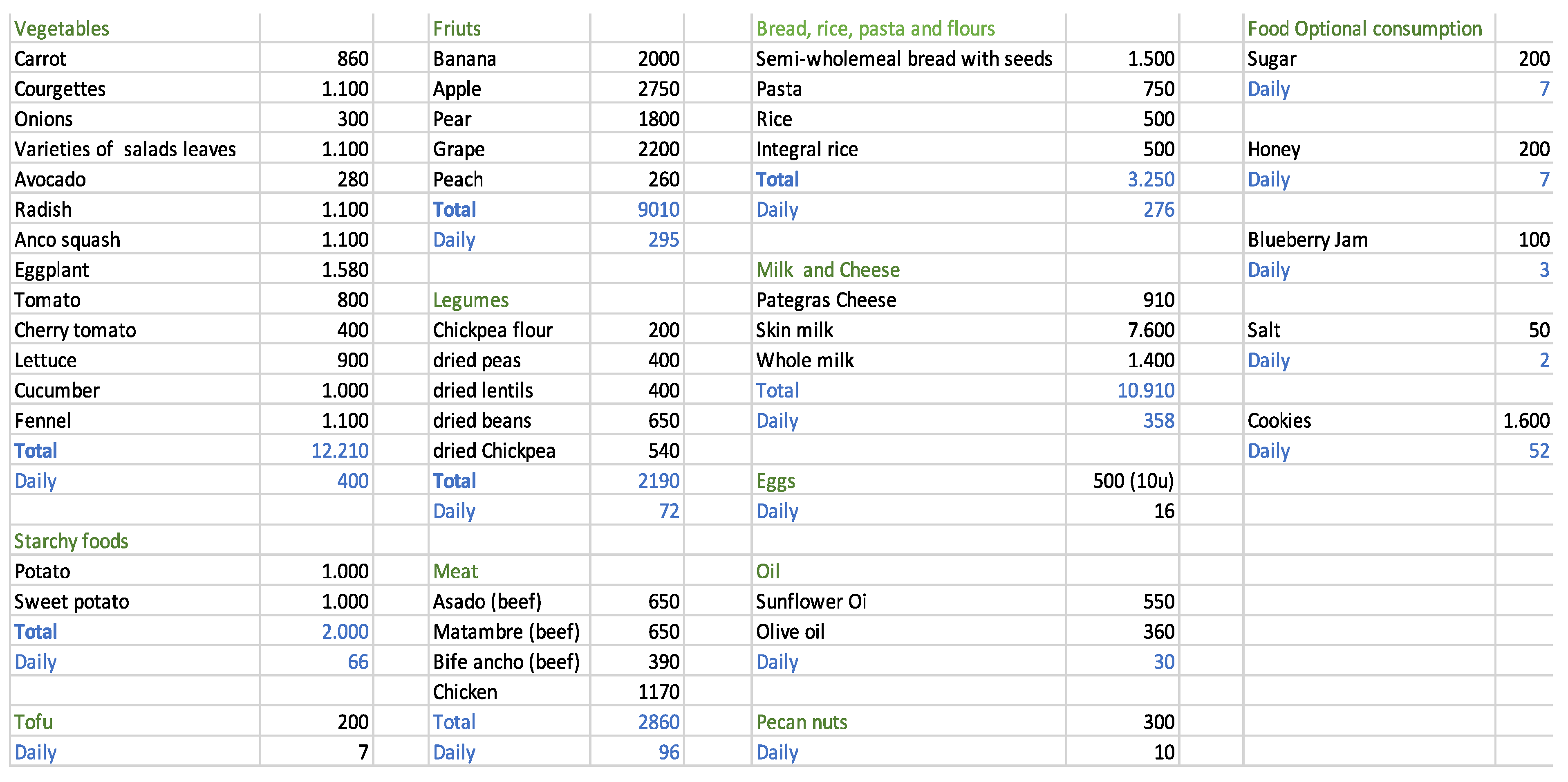
Task: Select the Sweet potato cell
Action: [x=72, y=602]
